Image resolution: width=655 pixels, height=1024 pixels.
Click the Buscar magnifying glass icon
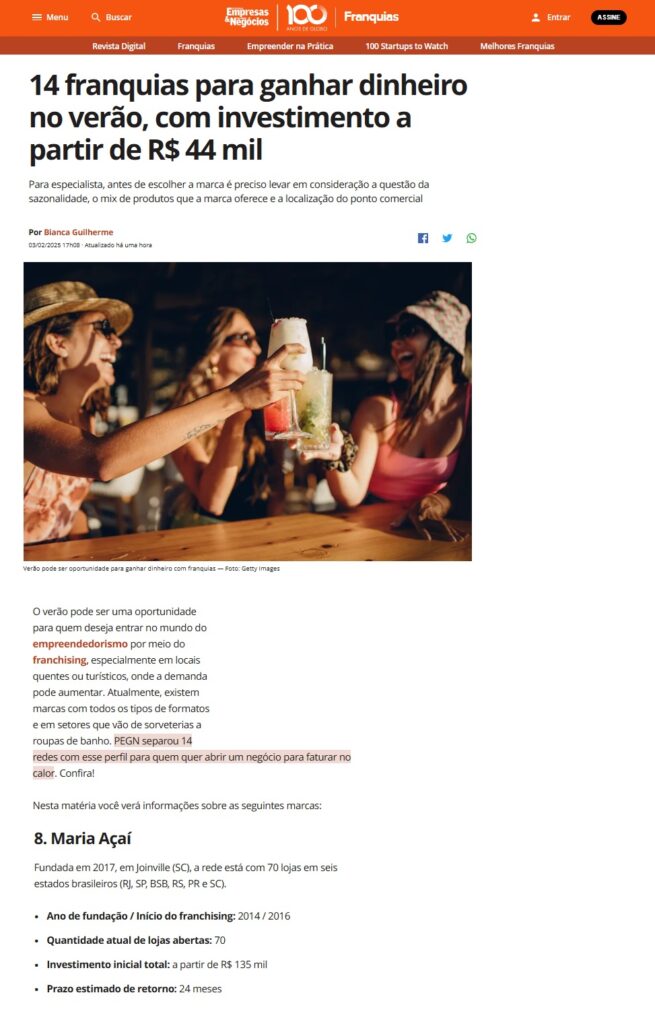[x=96, y=17]
